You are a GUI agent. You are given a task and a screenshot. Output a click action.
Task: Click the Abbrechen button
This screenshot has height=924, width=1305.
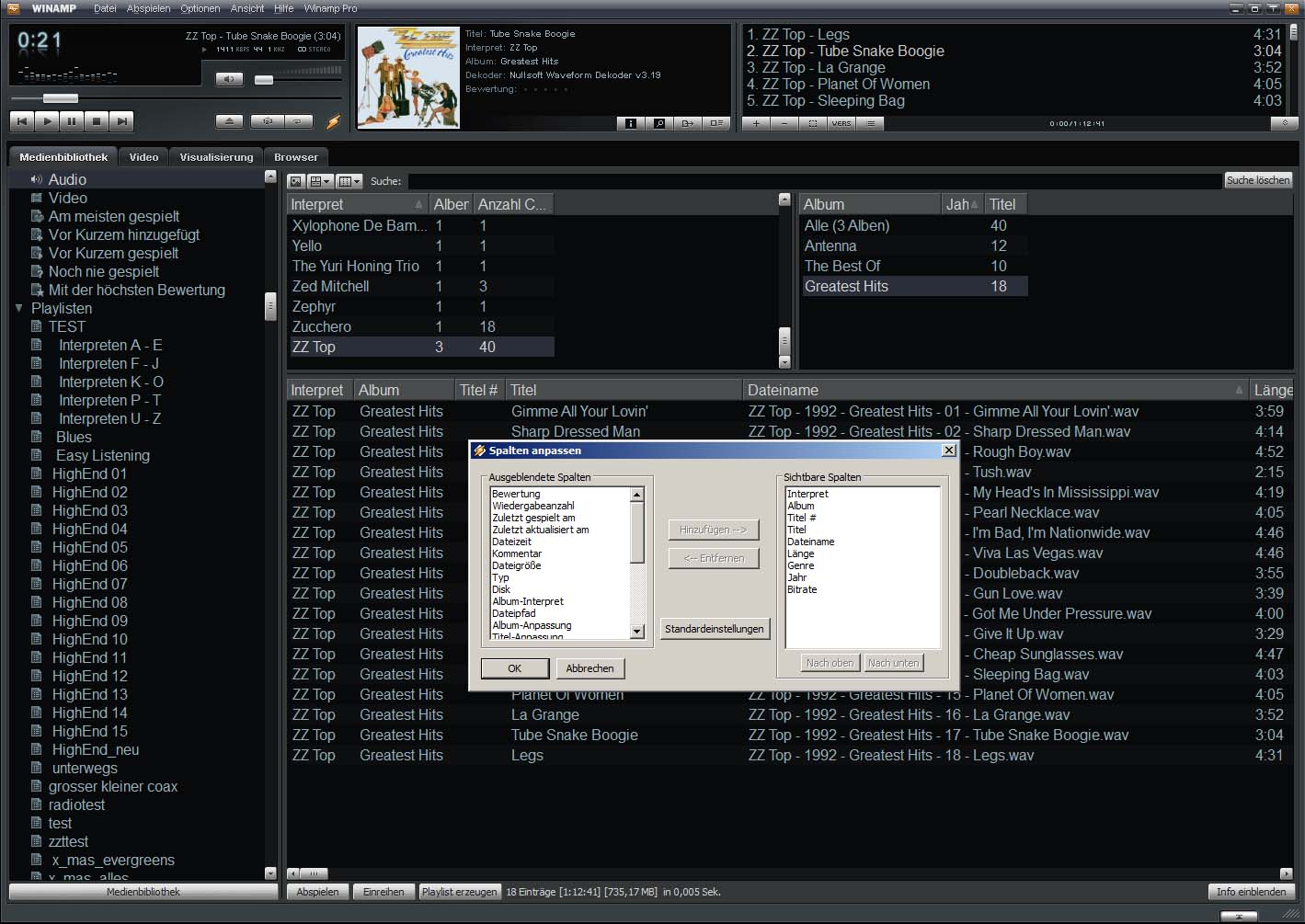click(590, 668)
